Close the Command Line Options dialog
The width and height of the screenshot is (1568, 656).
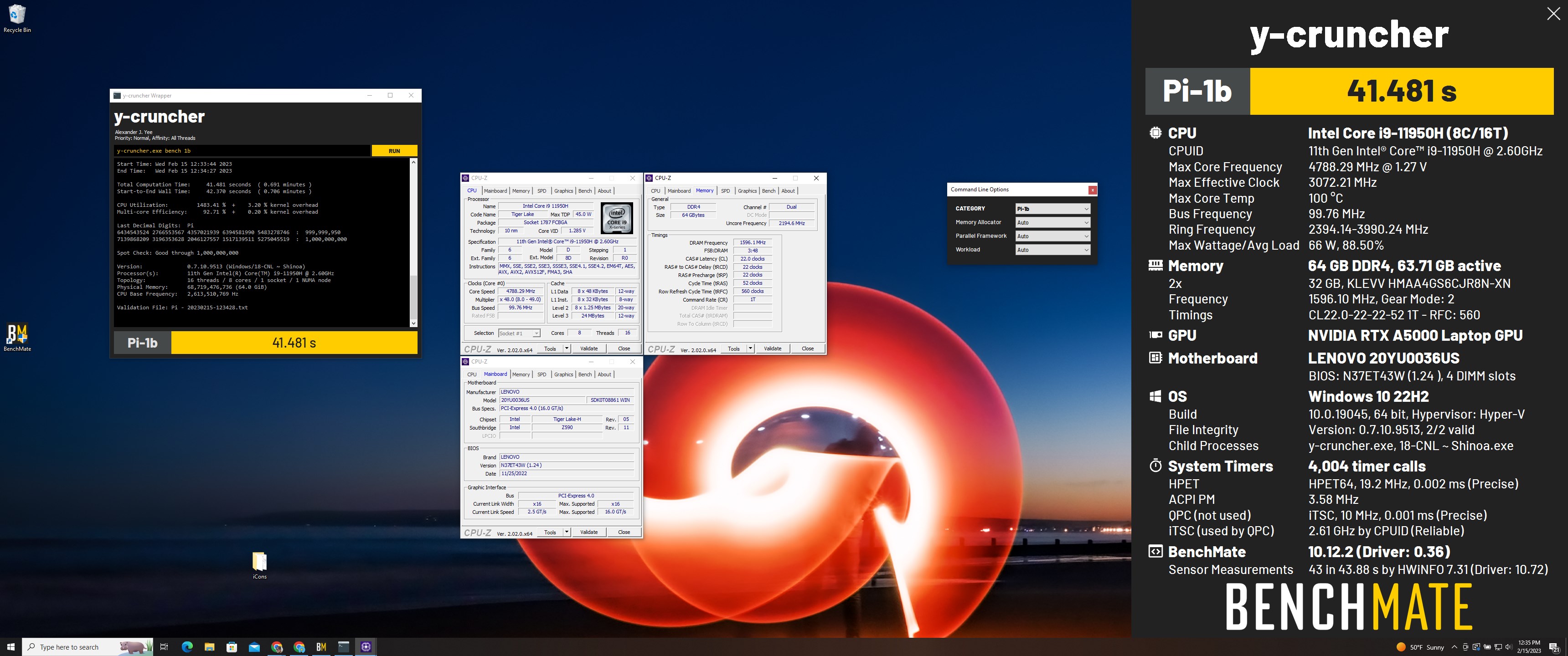[x=1093, y=190]
